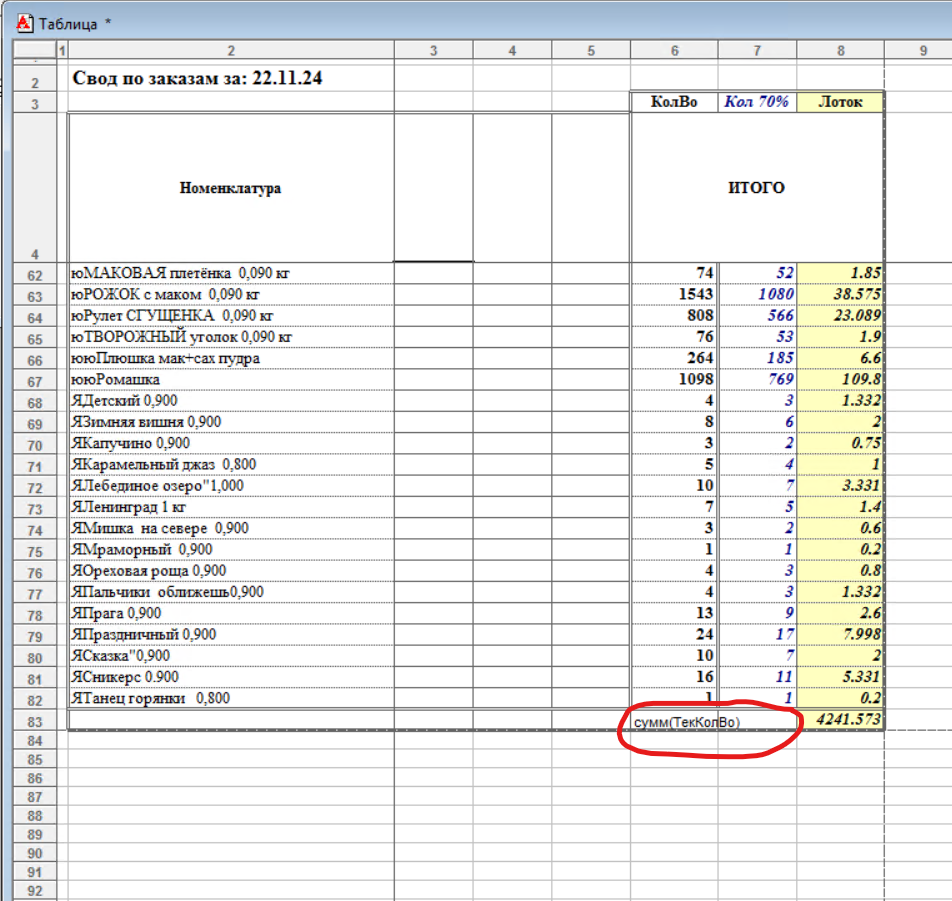952x901 pixels.
Task: Select 'ююПлюшка мак+сах пудра' cell
Action: point(231,358)
